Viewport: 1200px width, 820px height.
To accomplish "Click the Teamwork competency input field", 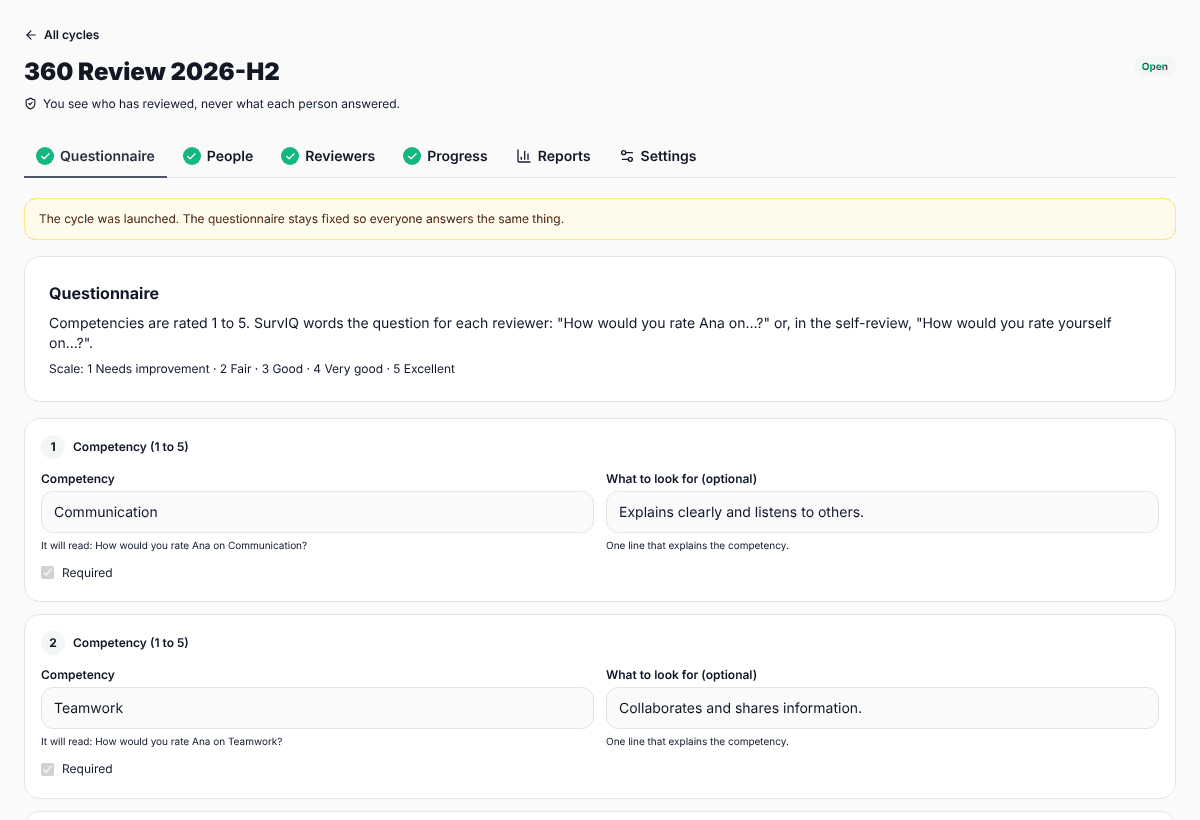I will tap(317, 708).
